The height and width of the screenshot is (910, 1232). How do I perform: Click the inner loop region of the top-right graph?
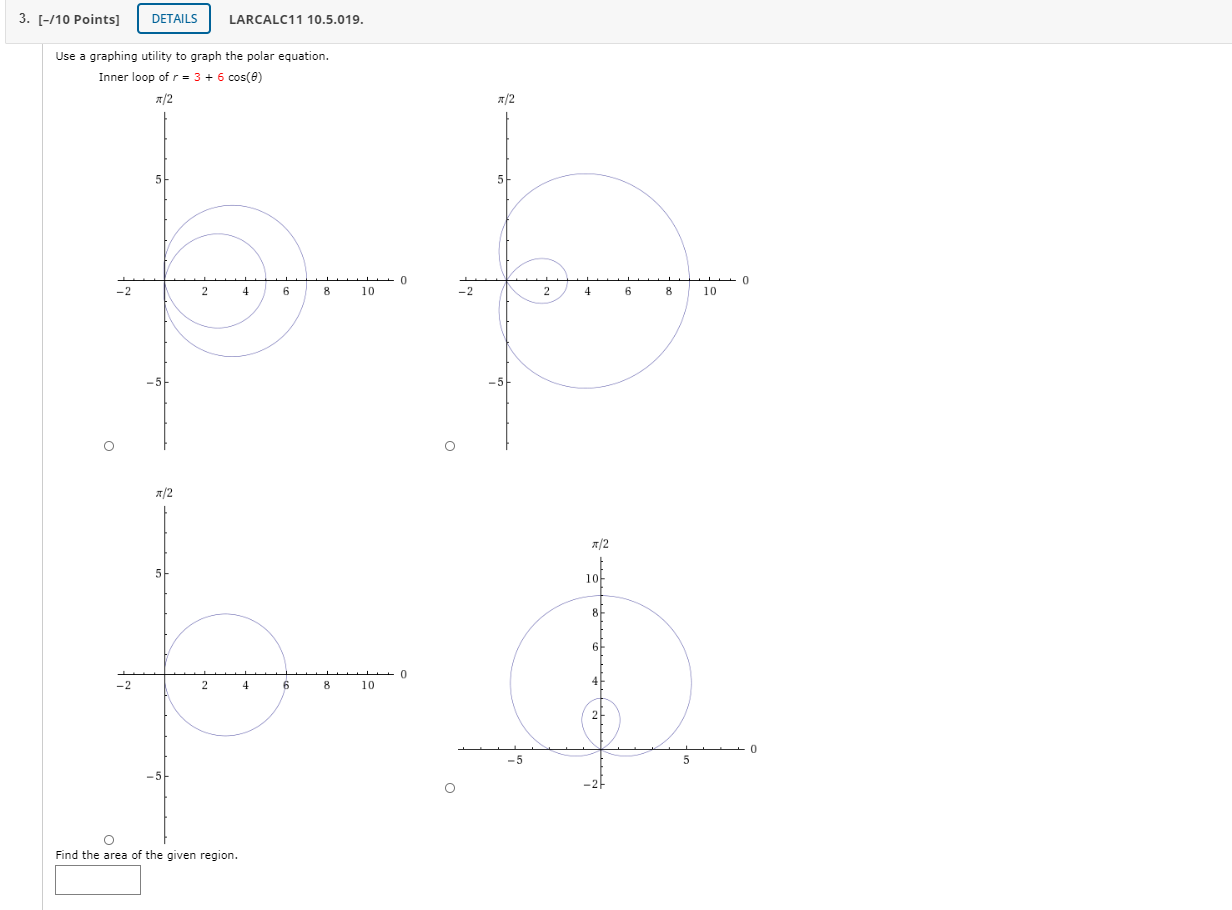tap(535, 280)
